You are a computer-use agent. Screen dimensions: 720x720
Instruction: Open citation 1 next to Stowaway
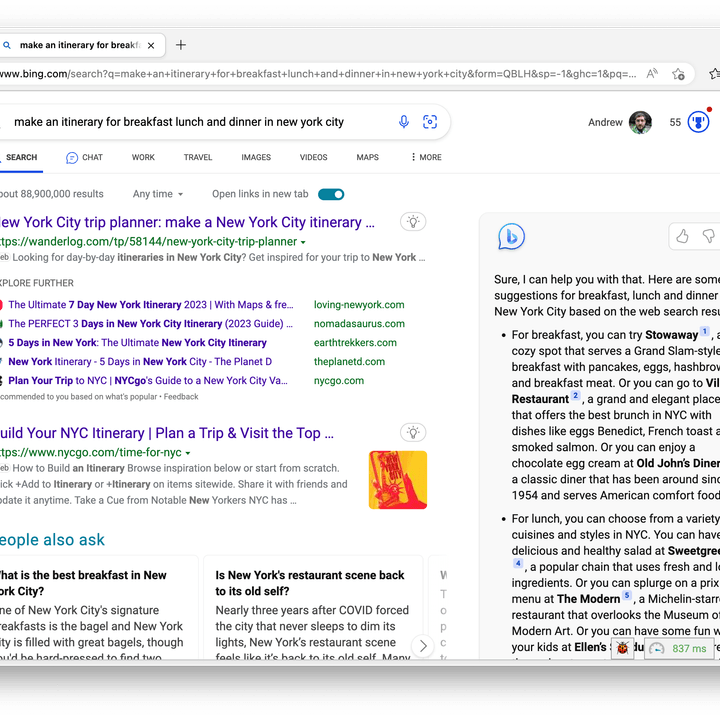point(704,332)
